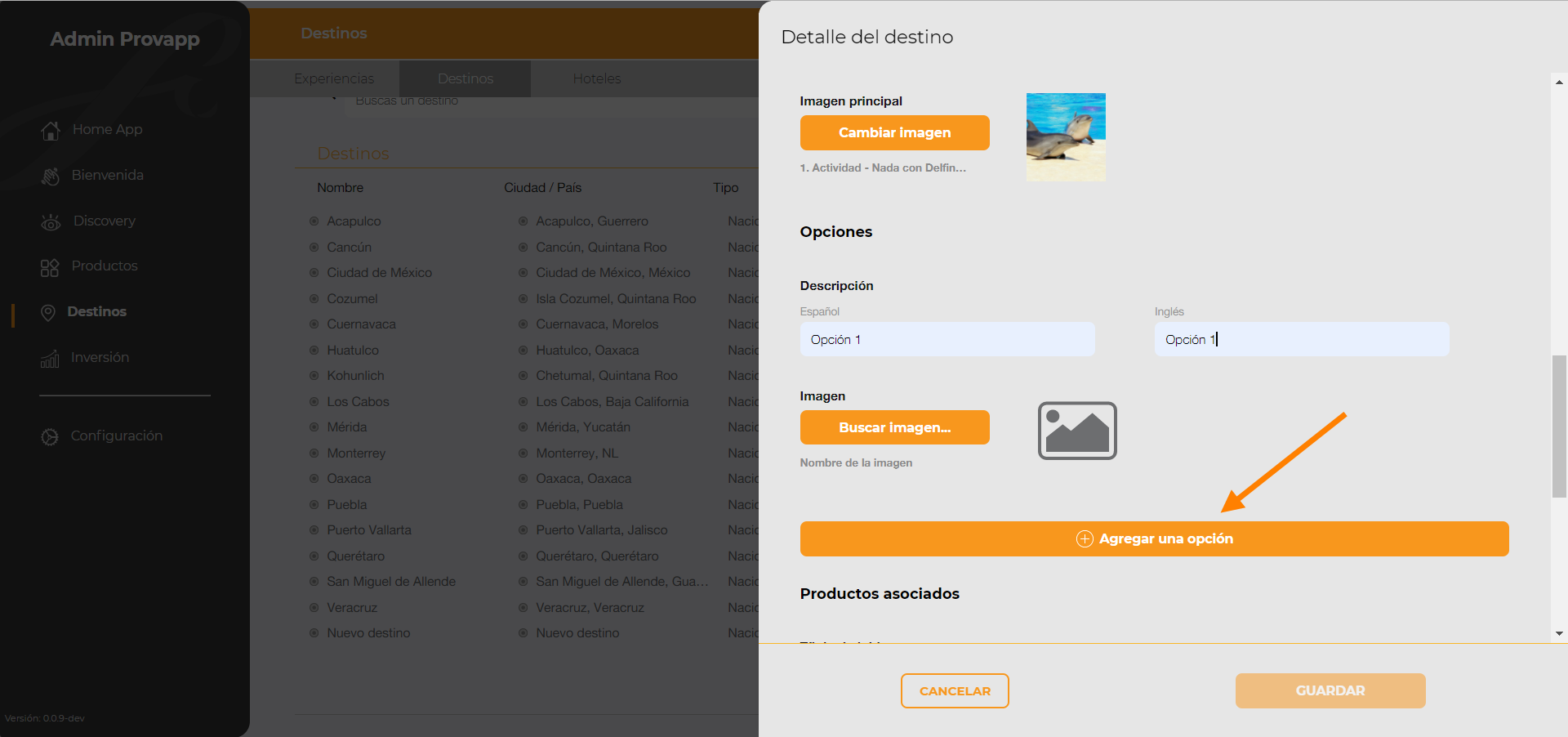
Task: Click the Discovery eye icon
Action: pyautogui.click(x=51, y=221)
